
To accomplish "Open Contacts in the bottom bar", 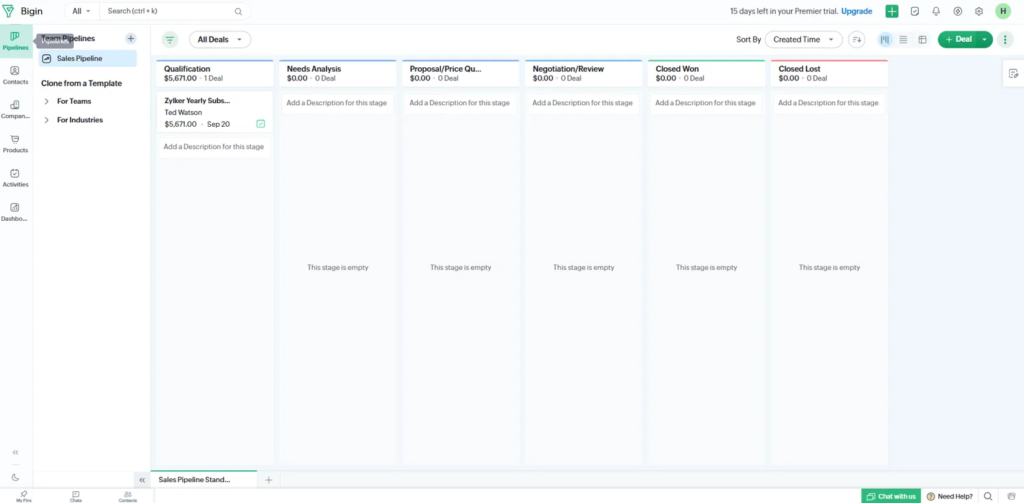I will [x=127, y=496].
